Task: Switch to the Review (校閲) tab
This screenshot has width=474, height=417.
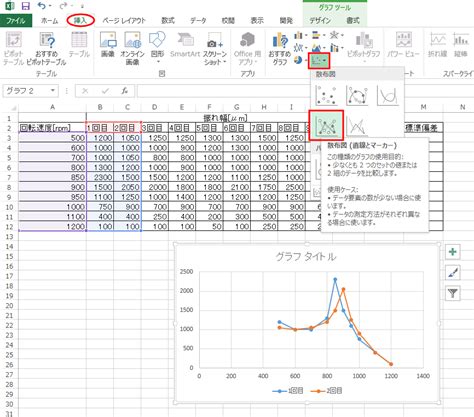Action: pyautogui.click(x=228, y=21)
